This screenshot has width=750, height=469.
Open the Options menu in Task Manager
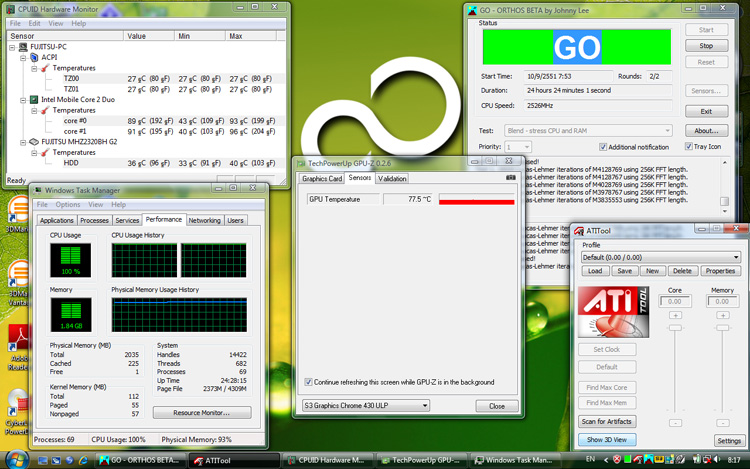pyautogui.click(x=68, y=205)
